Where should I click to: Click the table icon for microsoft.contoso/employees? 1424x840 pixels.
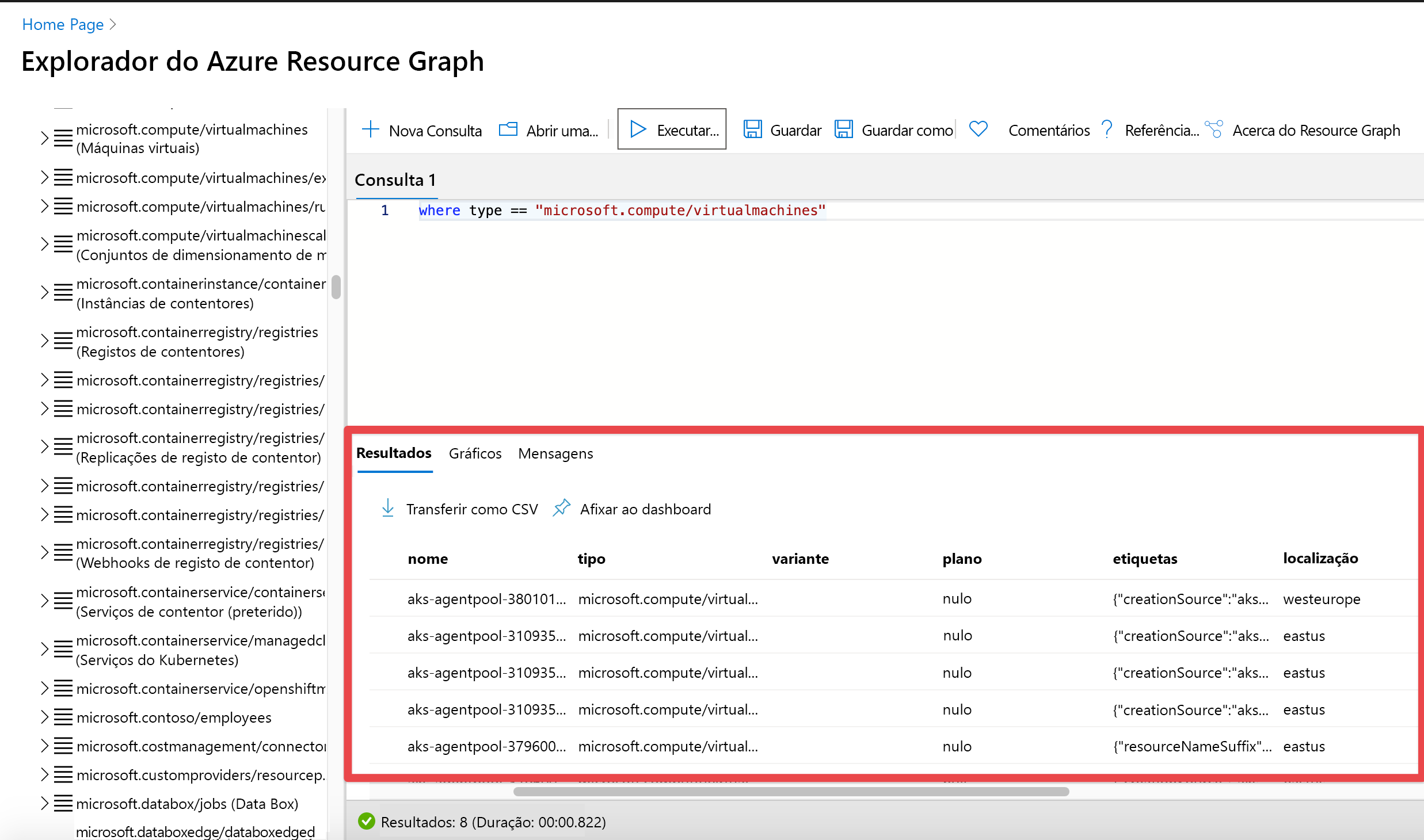(63, 717)
